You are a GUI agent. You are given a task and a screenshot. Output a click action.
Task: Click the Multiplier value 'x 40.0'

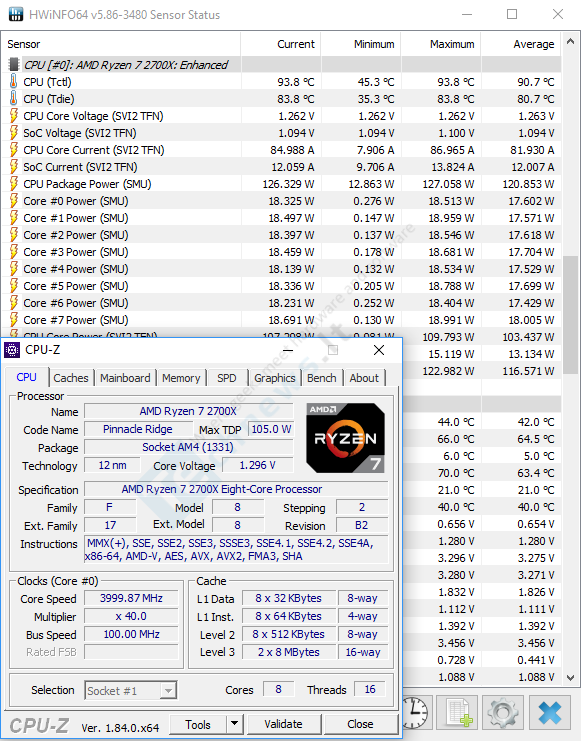[131, 616]
